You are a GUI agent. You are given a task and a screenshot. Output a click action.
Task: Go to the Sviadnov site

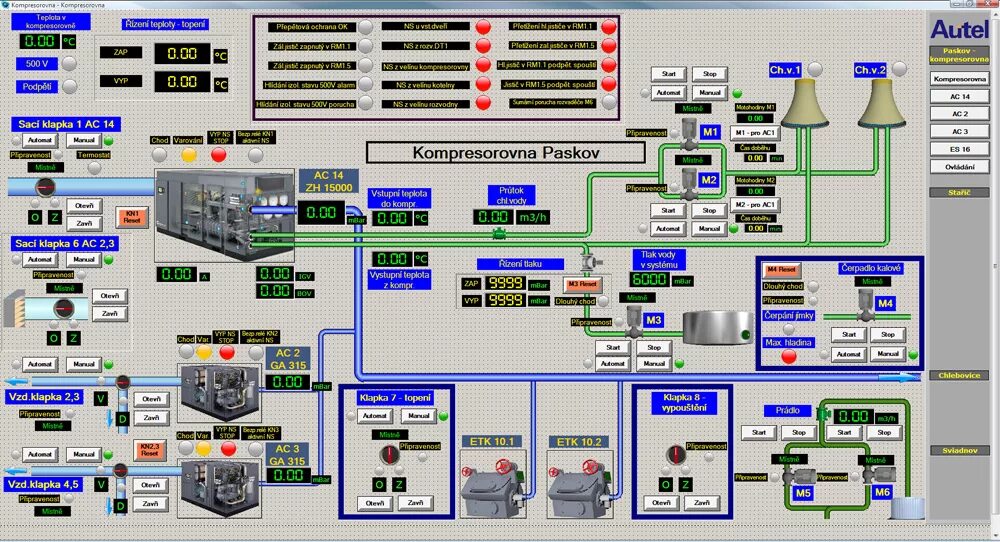959,450
